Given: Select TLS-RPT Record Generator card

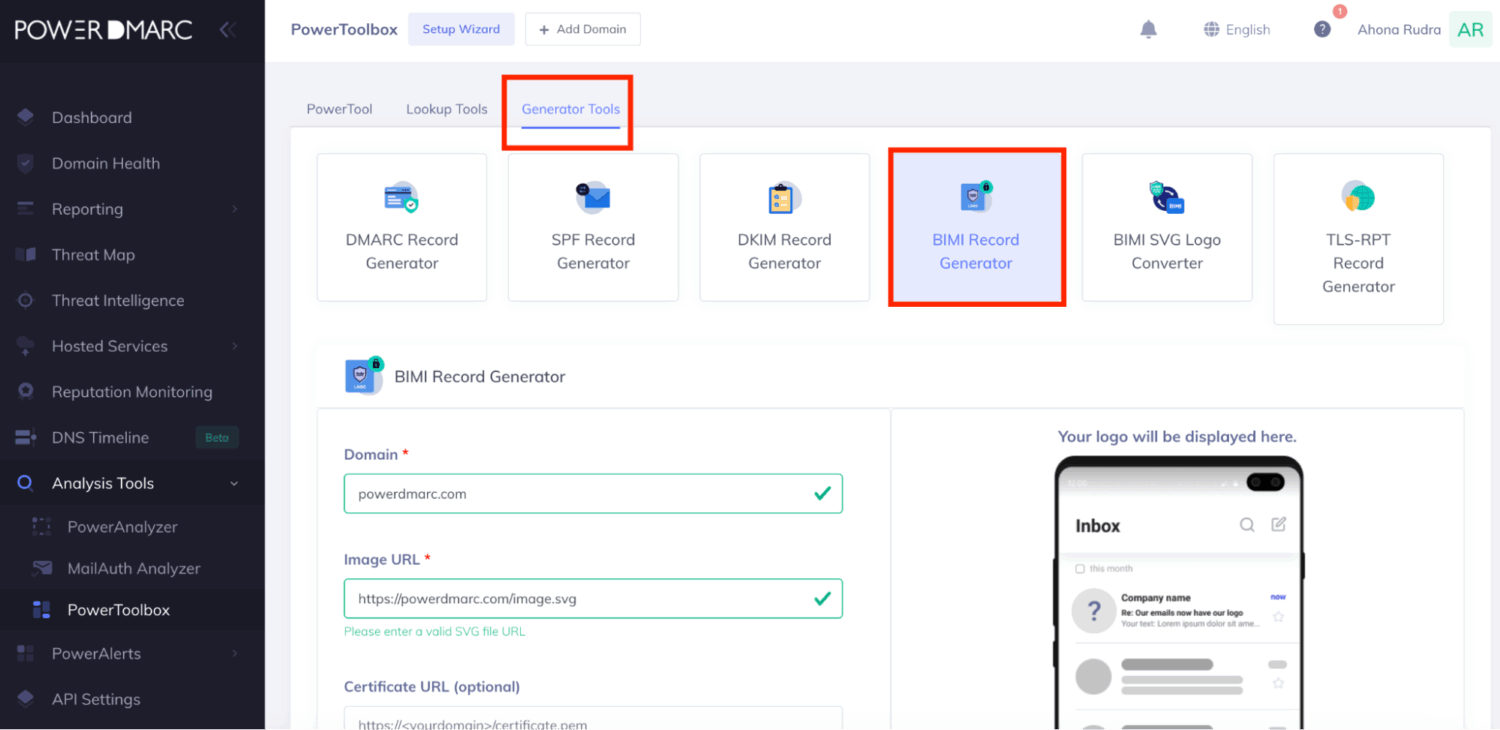Looking at the screenshot, I should (1358, 239).
